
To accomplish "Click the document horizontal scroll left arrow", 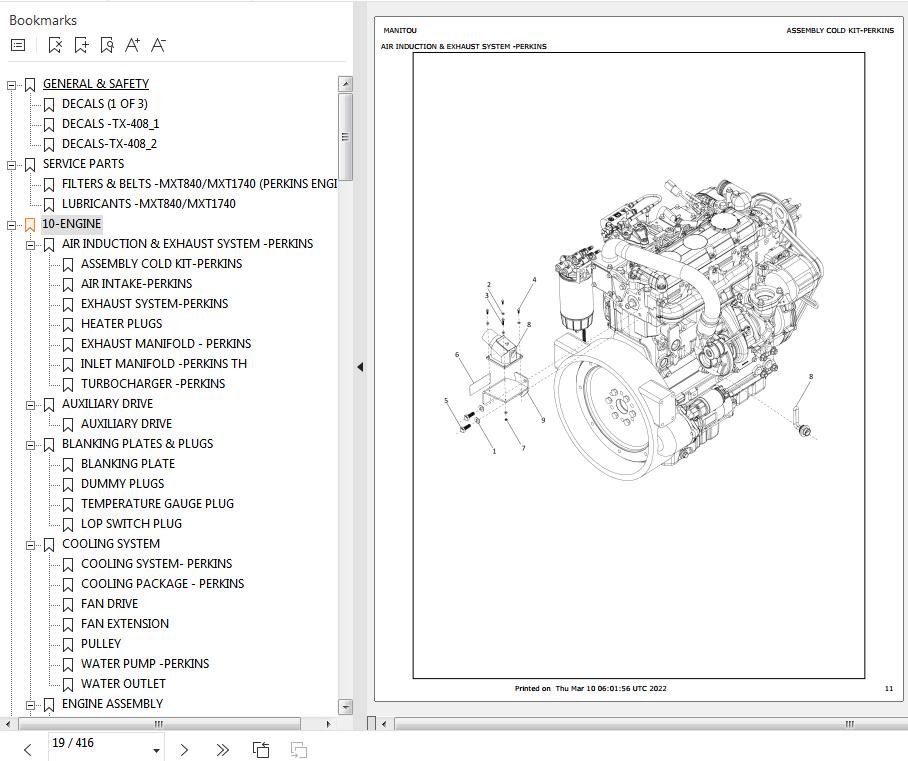I will click(383, 724).
